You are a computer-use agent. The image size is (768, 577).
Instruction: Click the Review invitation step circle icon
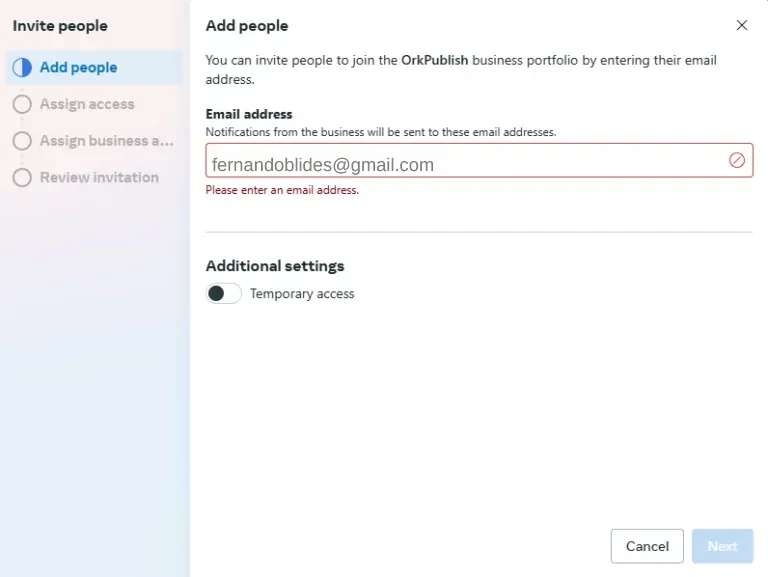[22, 178]
